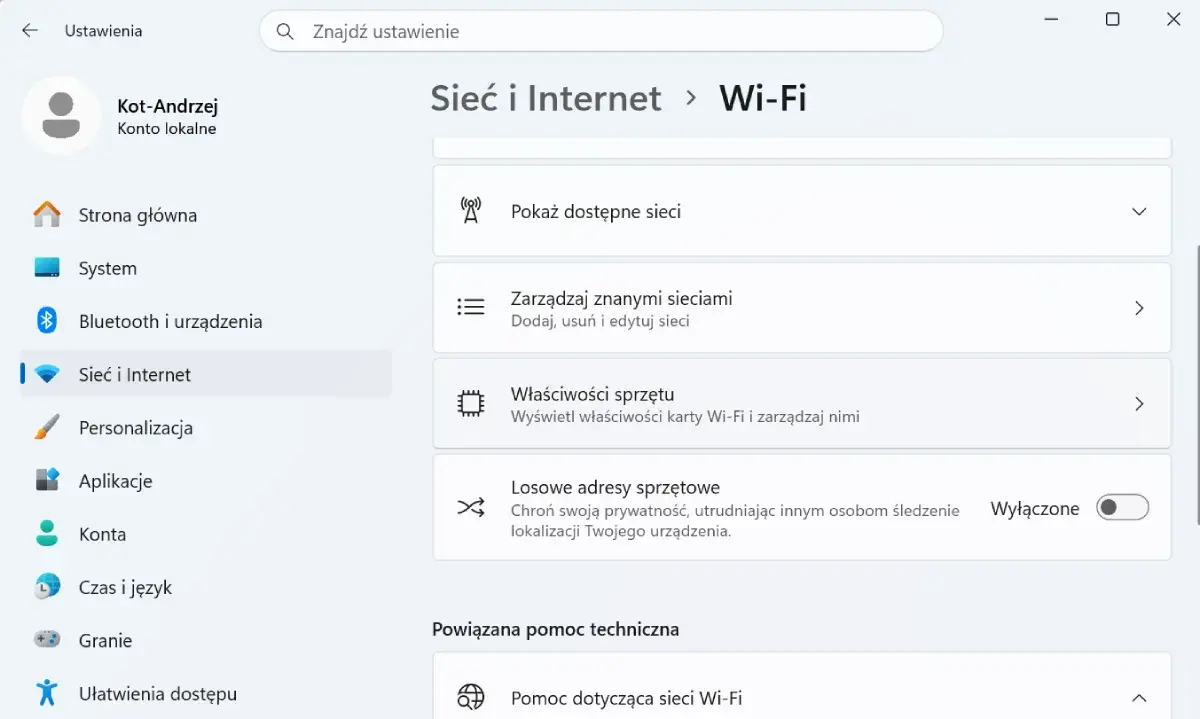Screen dimensions: 1200x719
Task: Toggle Losowe adresy sprzętowe switch
Action: click(x=1122, y=508)
